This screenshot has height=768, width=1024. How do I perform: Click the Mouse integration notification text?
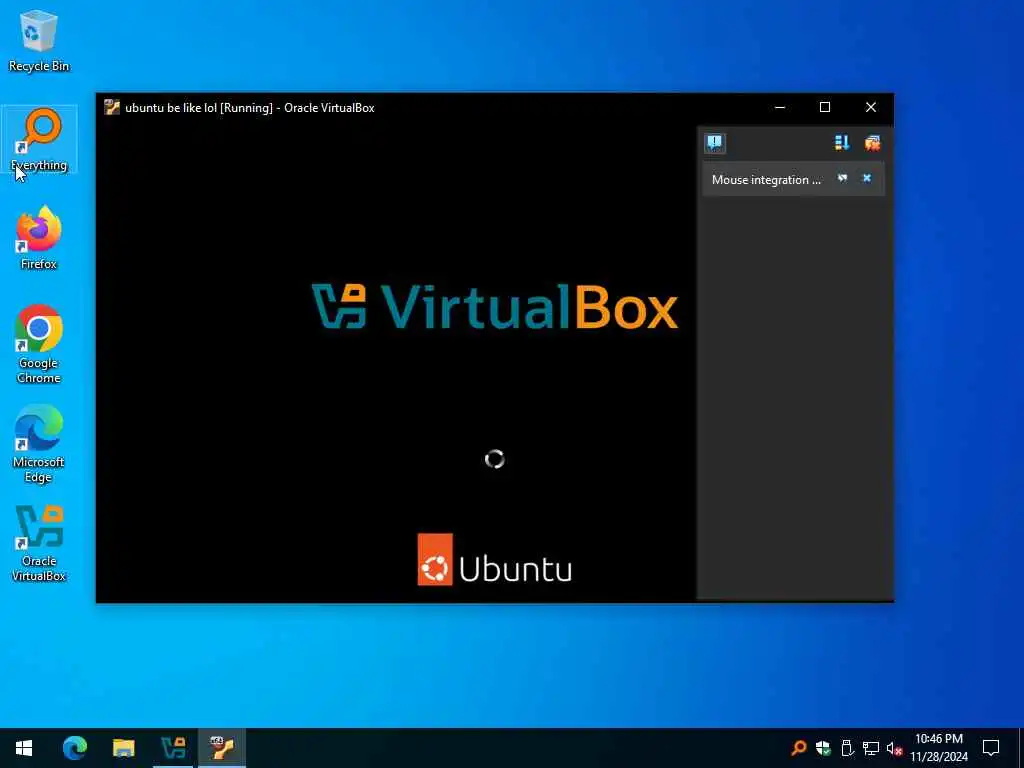tap(766, 180)
